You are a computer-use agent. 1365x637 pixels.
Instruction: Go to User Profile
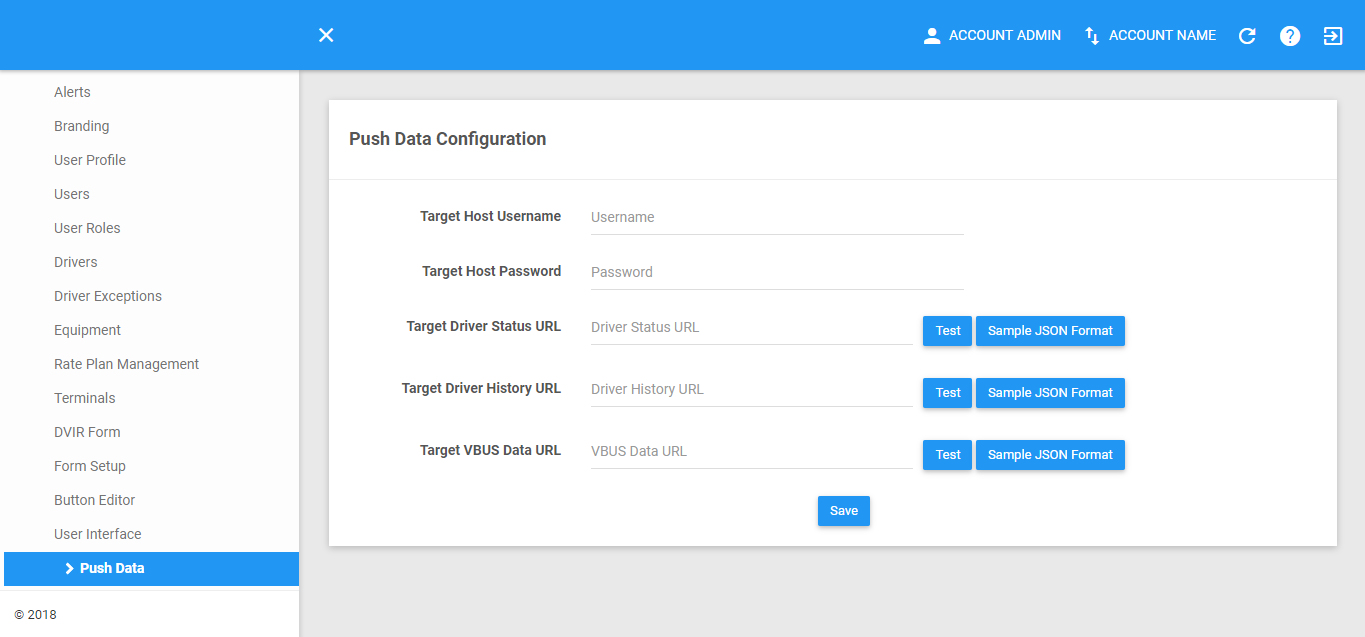point(90,160)
